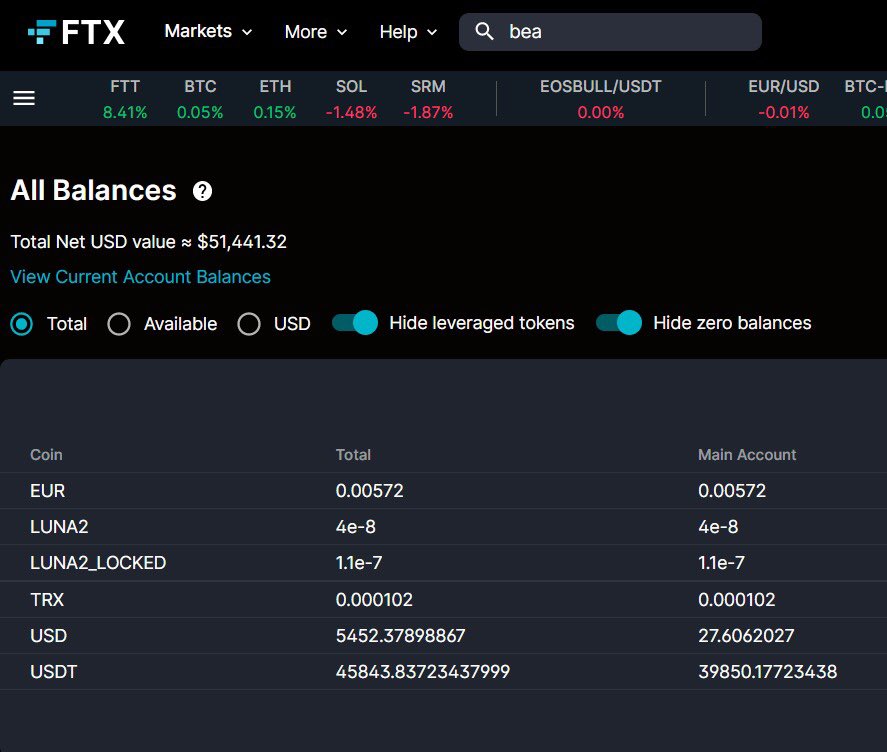Click the FTX logo
The height and width of the screenshot is (752, 887).
[76, 32]
